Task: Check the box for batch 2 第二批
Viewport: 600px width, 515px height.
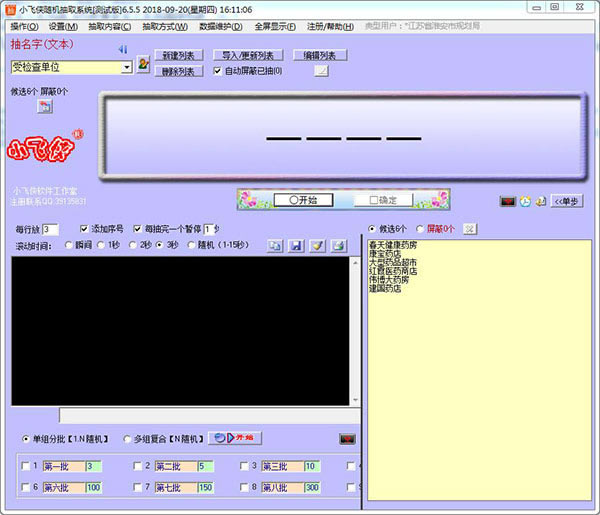Action: [137, 466]
